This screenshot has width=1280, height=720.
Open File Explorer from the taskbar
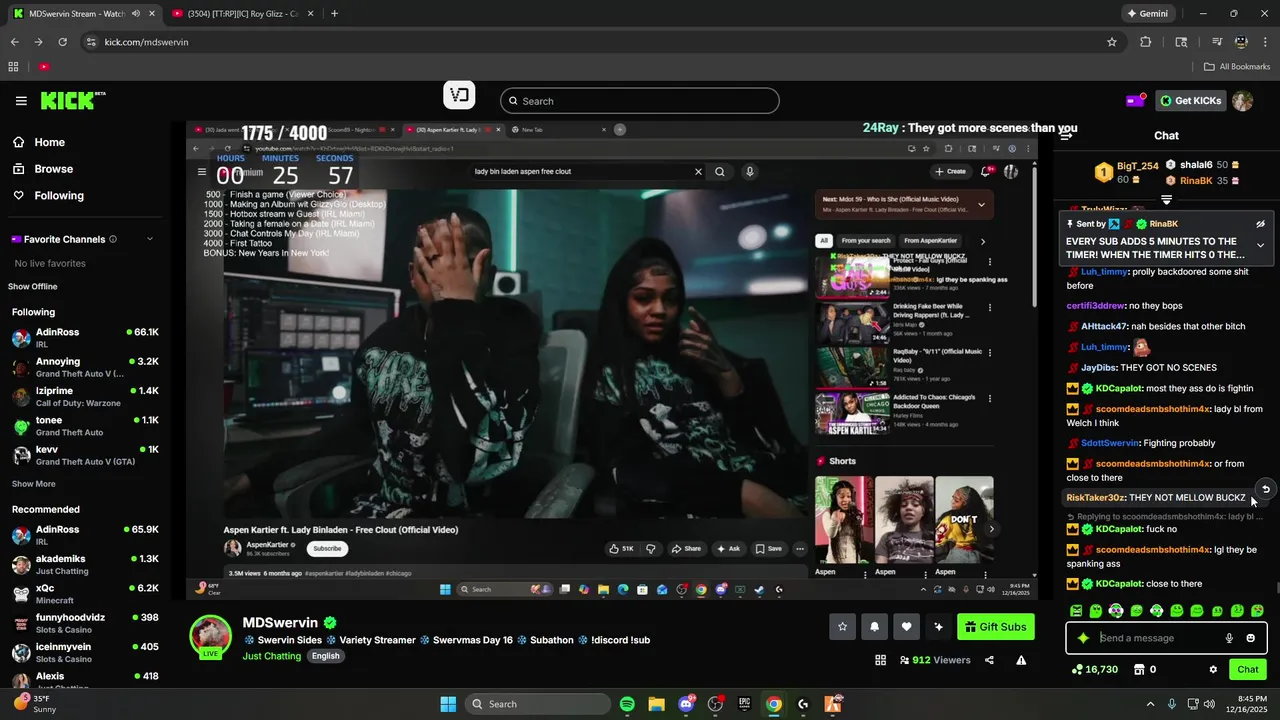(x=656, y=704)
